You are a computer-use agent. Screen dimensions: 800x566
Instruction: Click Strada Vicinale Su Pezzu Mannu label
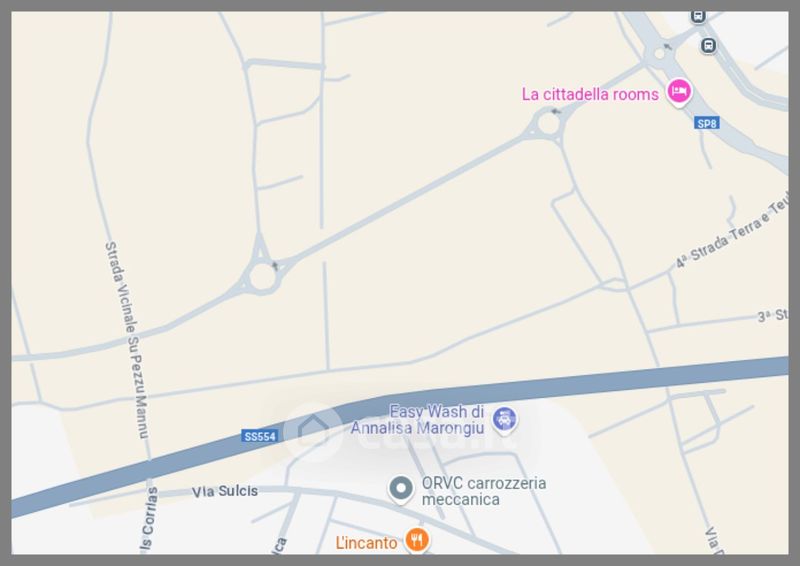[127, 340]
